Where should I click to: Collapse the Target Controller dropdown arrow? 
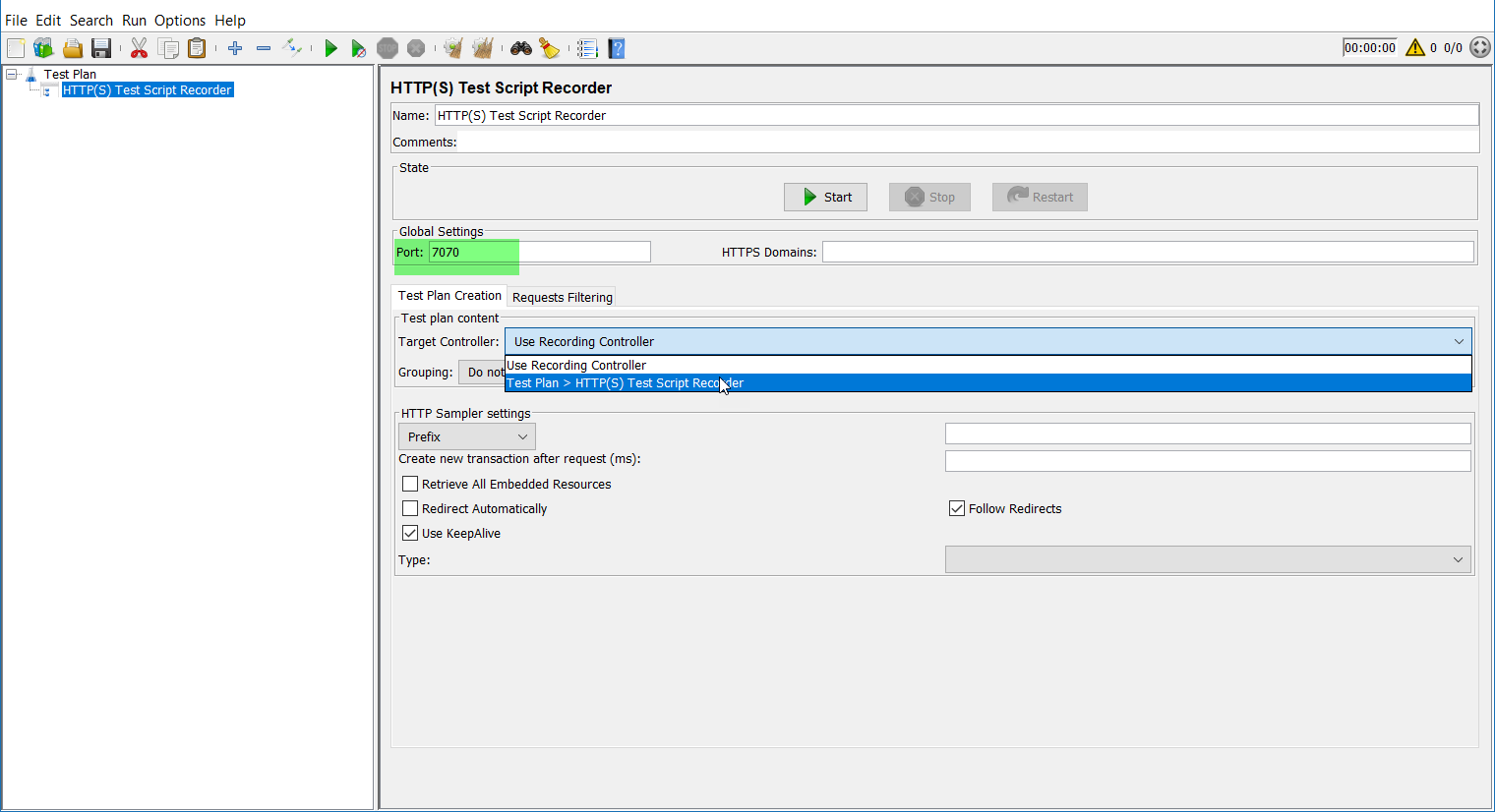click(1459, 341)
